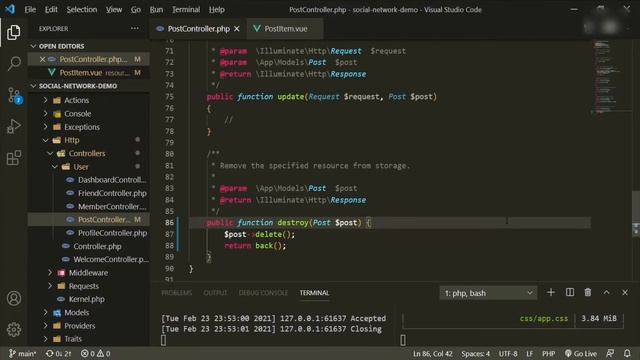Open FriendController.php in explorer
The width and height of the screenshot is (640, 360).
(112, 193)
